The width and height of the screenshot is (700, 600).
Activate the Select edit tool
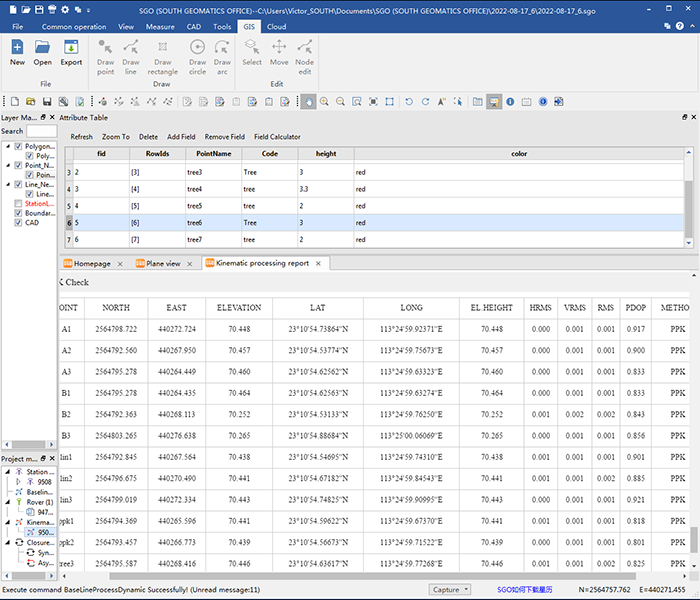point(252,53)
